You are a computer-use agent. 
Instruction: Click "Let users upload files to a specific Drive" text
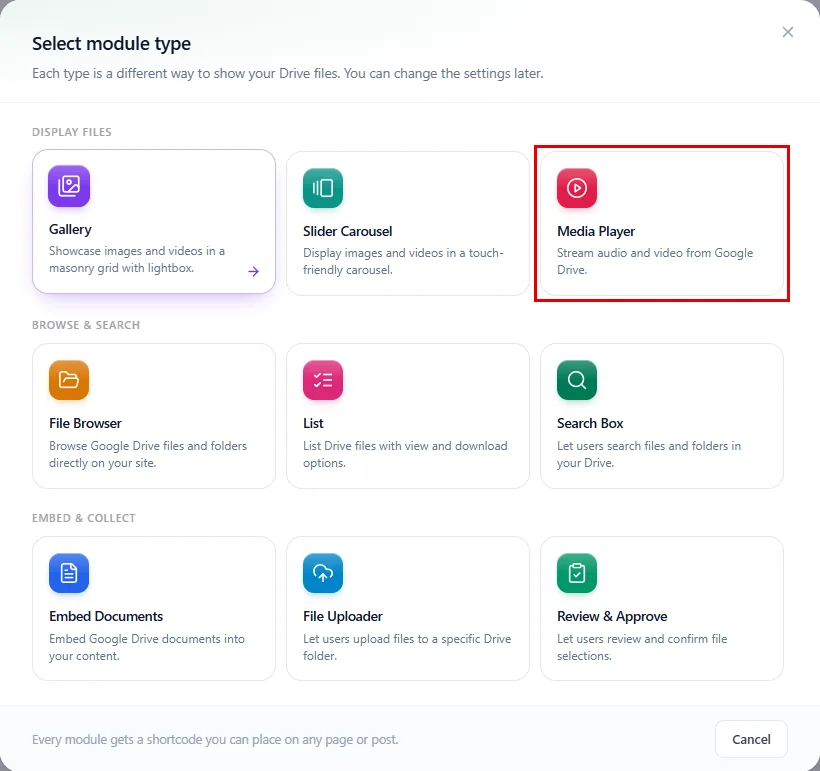(407, 648)
